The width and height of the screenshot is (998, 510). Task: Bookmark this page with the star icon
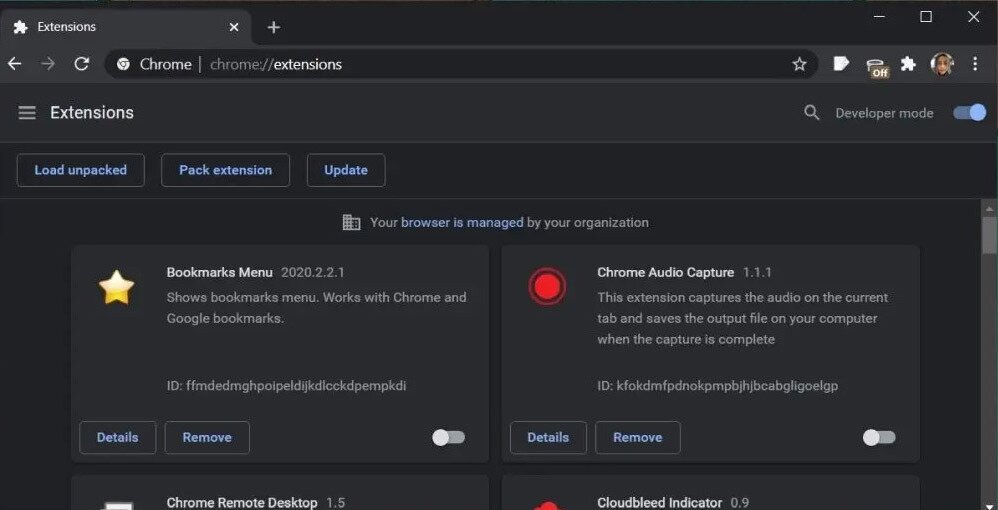coord(799,64)
